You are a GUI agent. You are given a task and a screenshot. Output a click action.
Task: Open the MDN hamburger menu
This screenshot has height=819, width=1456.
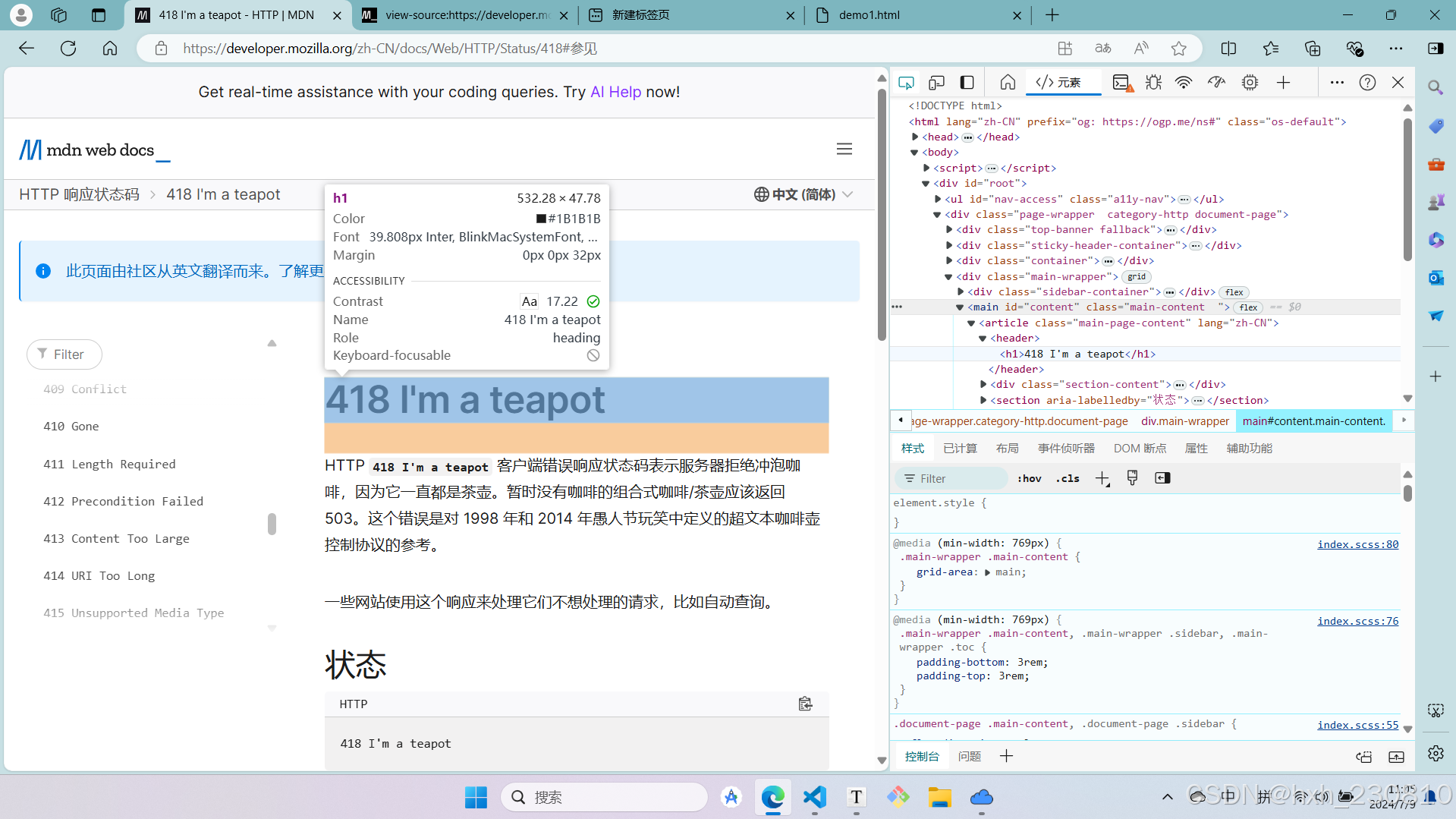[844, 150]
